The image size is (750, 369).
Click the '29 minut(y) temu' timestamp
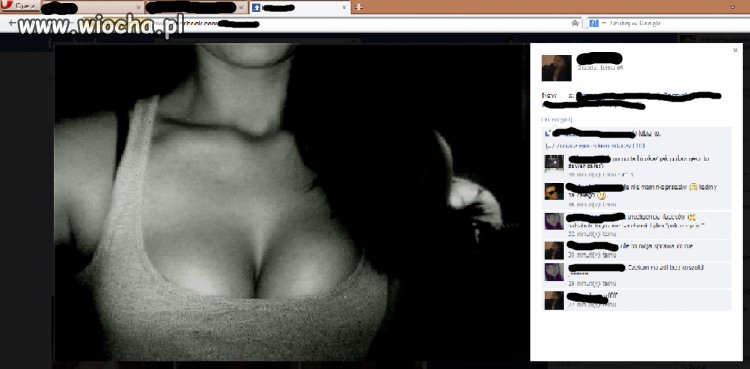coord(592,283)
